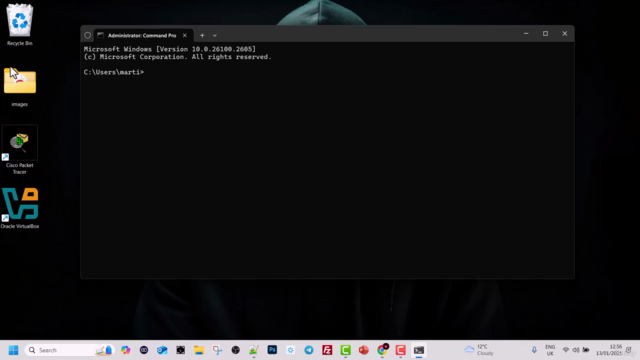Switch the ENG UK input language
The image size is (640, 360).
pos(550,350)
